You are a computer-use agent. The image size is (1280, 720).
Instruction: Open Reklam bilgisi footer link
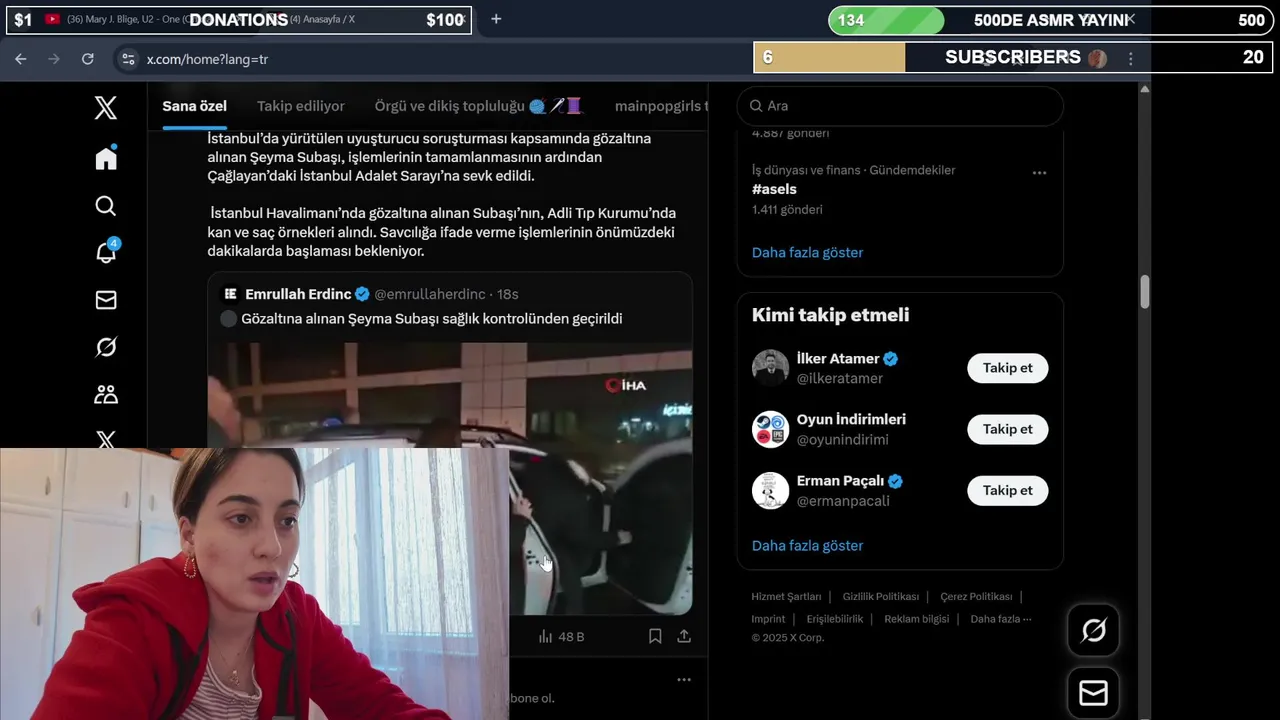[x=916, y=619]
